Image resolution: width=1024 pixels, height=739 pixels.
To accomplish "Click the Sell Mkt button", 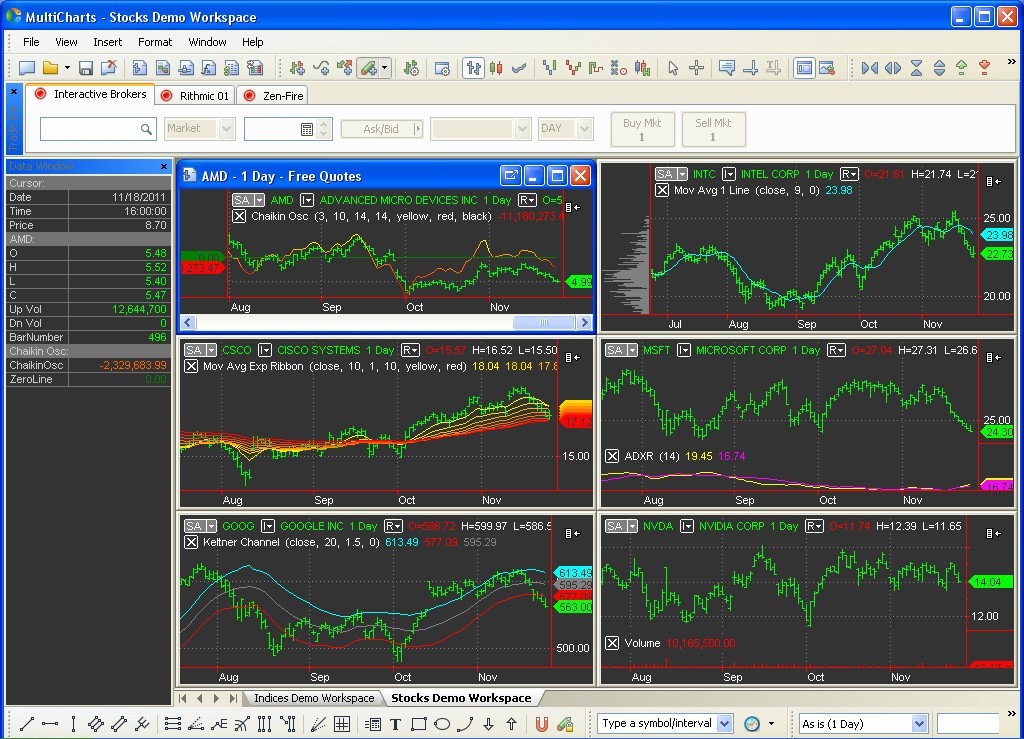I will pyautogui.click(x=713, y=129).
